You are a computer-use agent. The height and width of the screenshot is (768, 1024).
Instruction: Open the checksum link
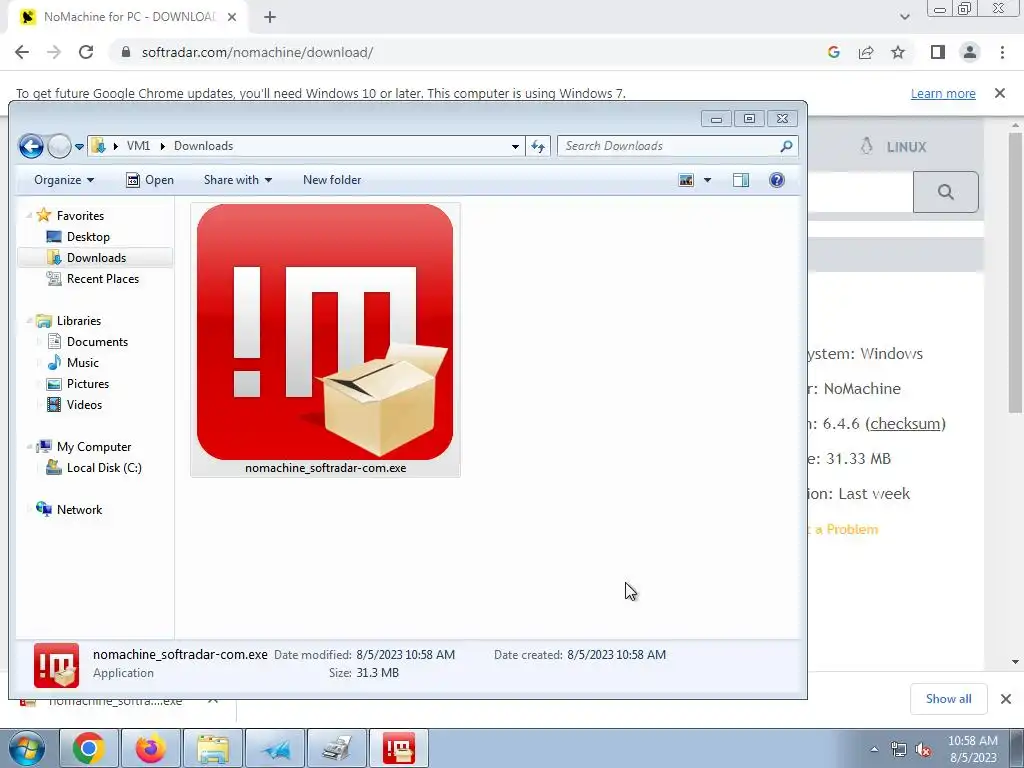pos(905,423)
